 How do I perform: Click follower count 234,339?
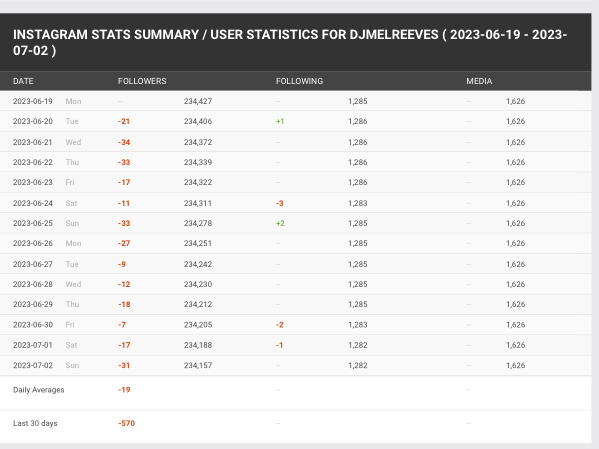point(198,162)
